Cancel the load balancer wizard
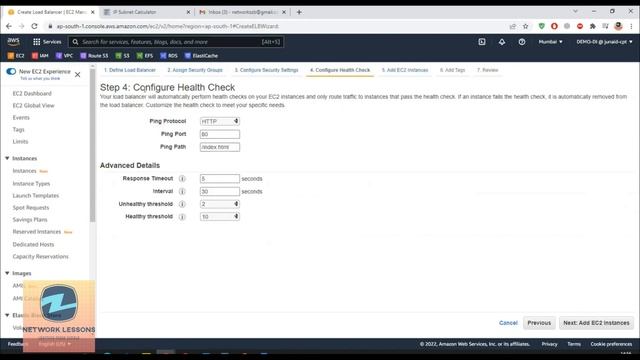Image resolution: width=640 pixels, height=360 pixels. [x=508, y=323]
